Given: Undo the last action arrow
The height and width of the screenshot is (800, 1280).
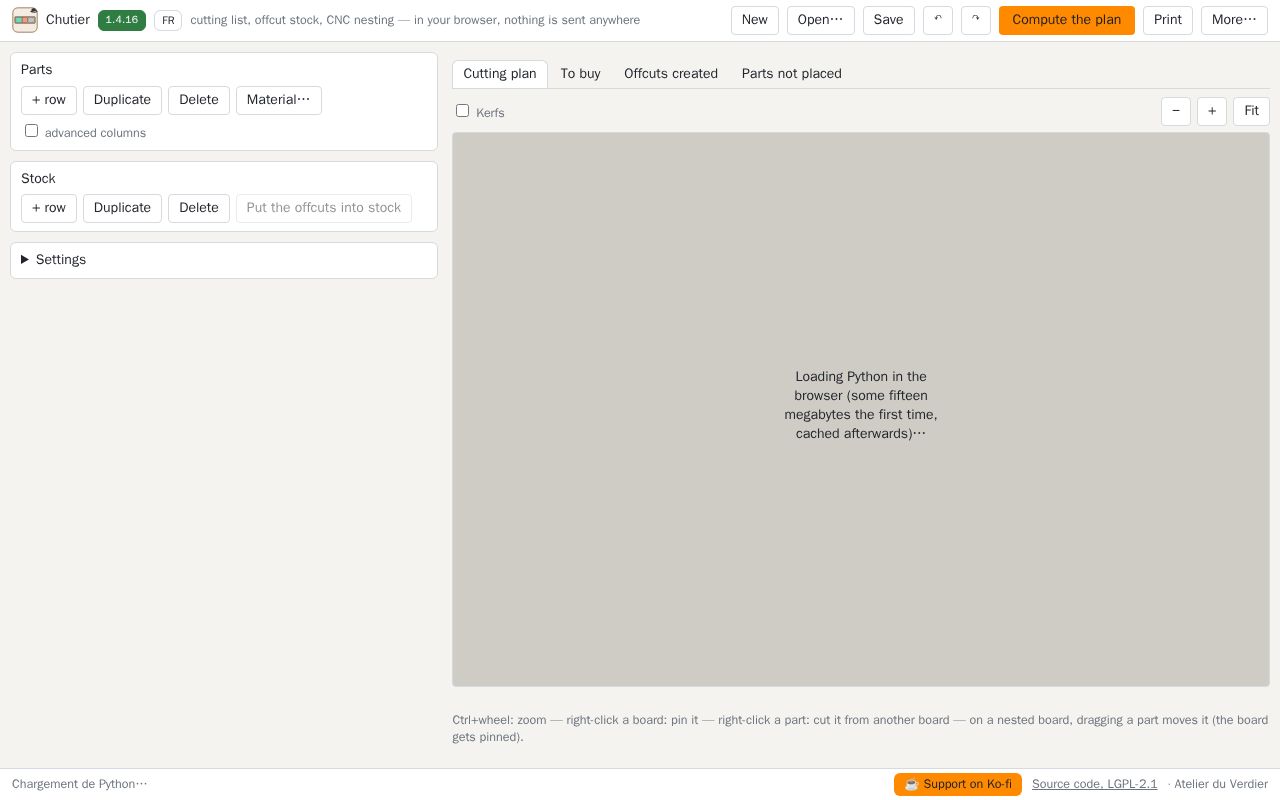Looking at the screenshot, I should coord(938,20).
